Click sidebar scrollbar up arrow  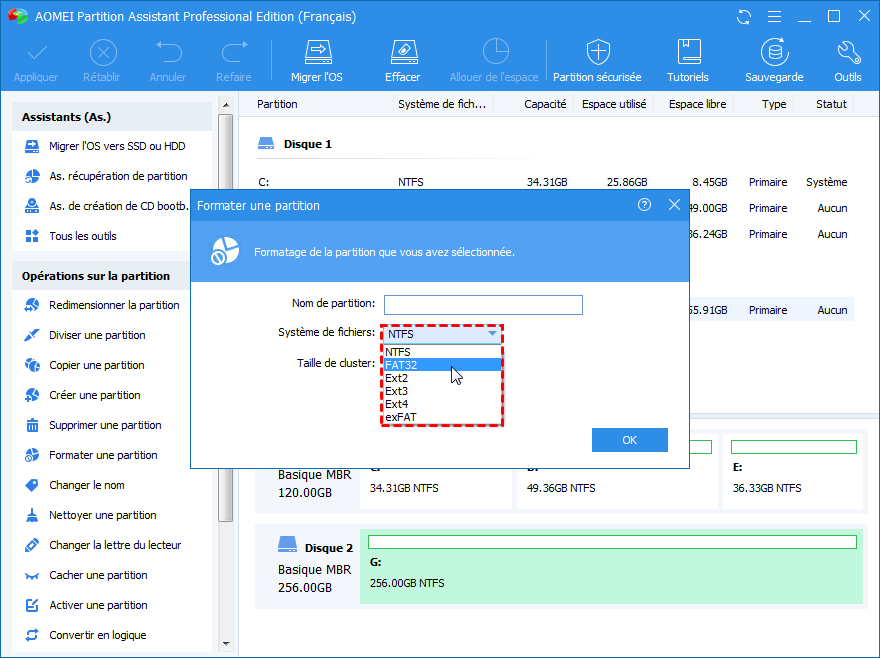point(226,106)
